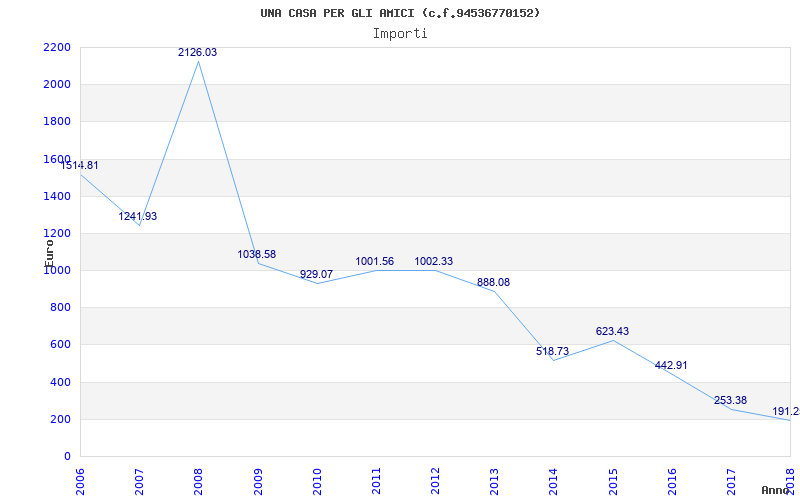Viewport: 800px width, 500px height.
Task: Click the 2012 x-axis year label
Action: tap(435, 481)
